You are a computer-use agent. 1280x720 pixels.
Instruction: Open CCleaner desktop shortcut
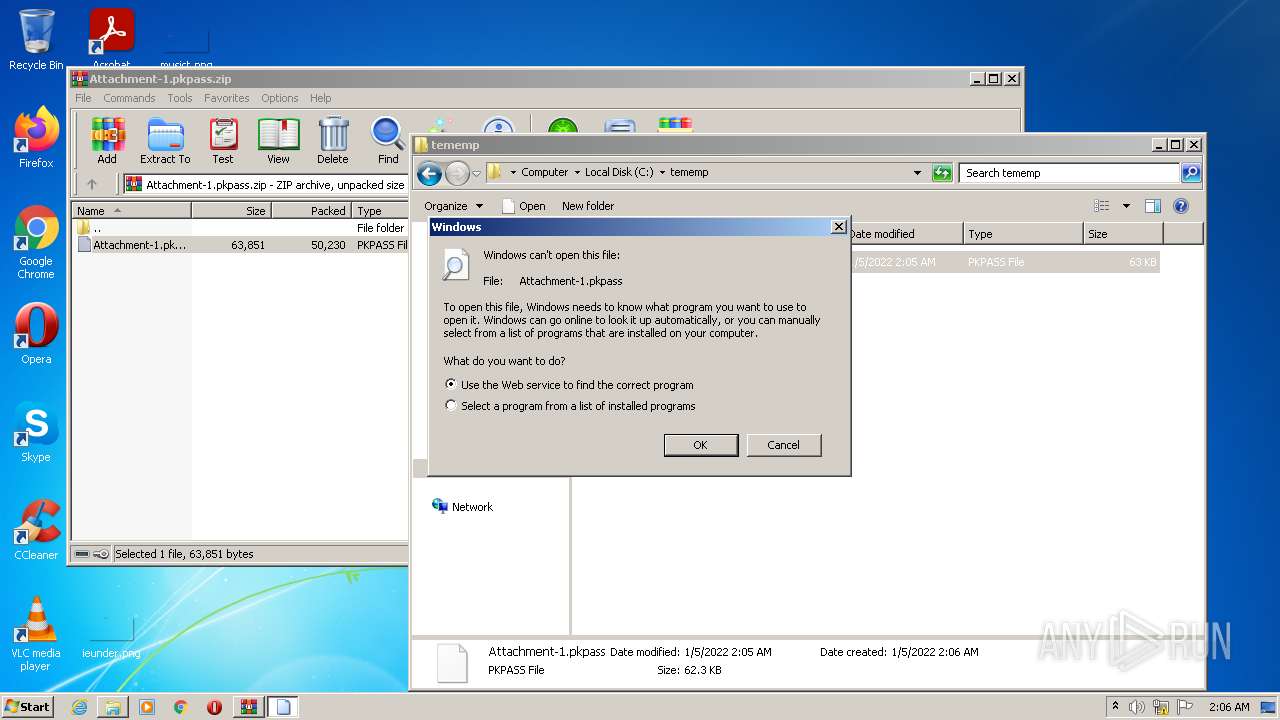(x=36, y=530)
